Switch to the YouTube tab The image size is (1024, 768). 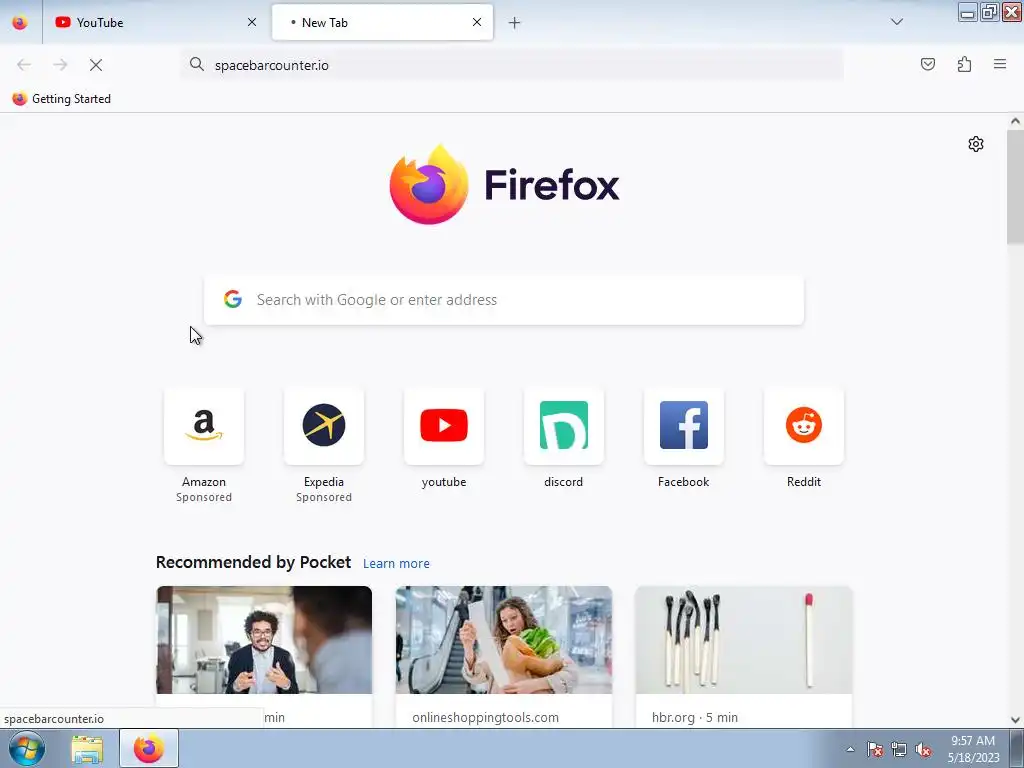pyautogui.click(x=156, y=22)
